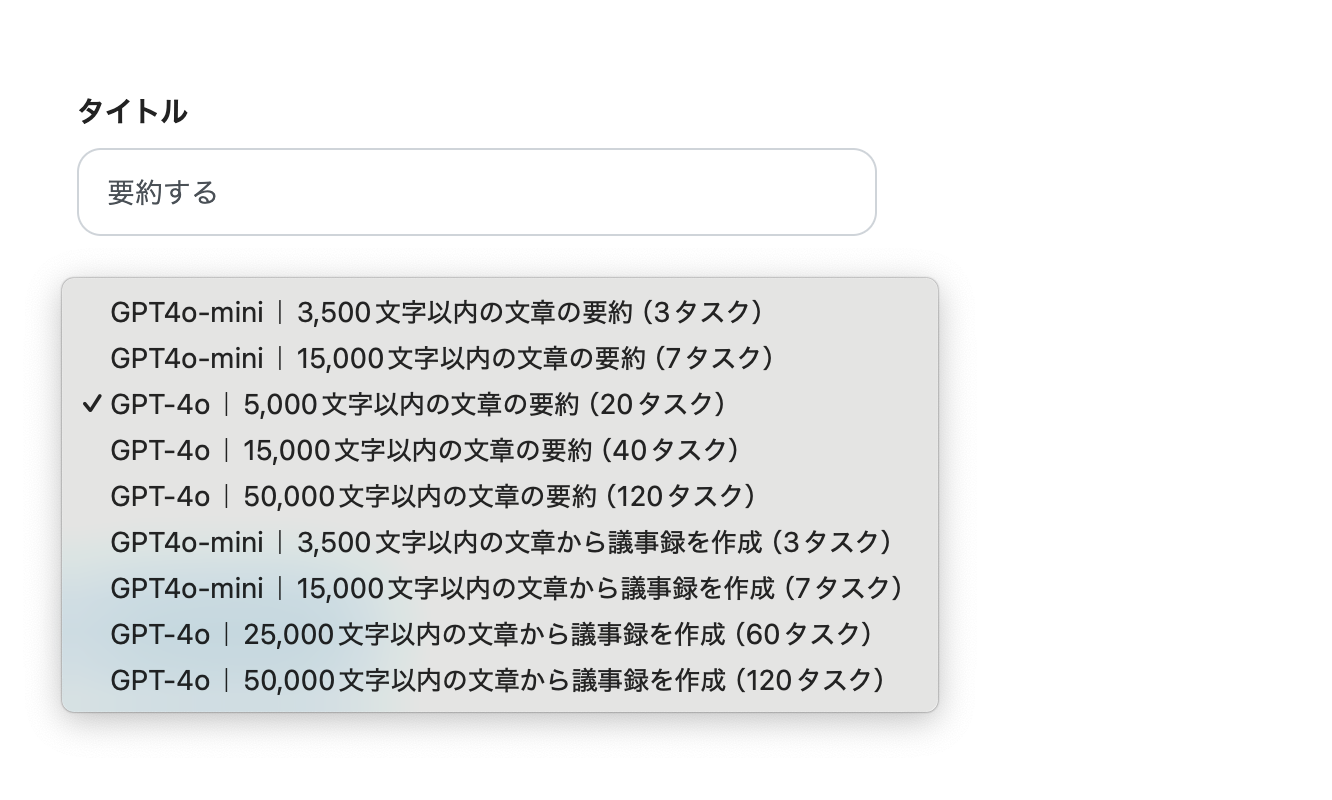Click the checkmark beside the selected option

click(x=92, y=404)
